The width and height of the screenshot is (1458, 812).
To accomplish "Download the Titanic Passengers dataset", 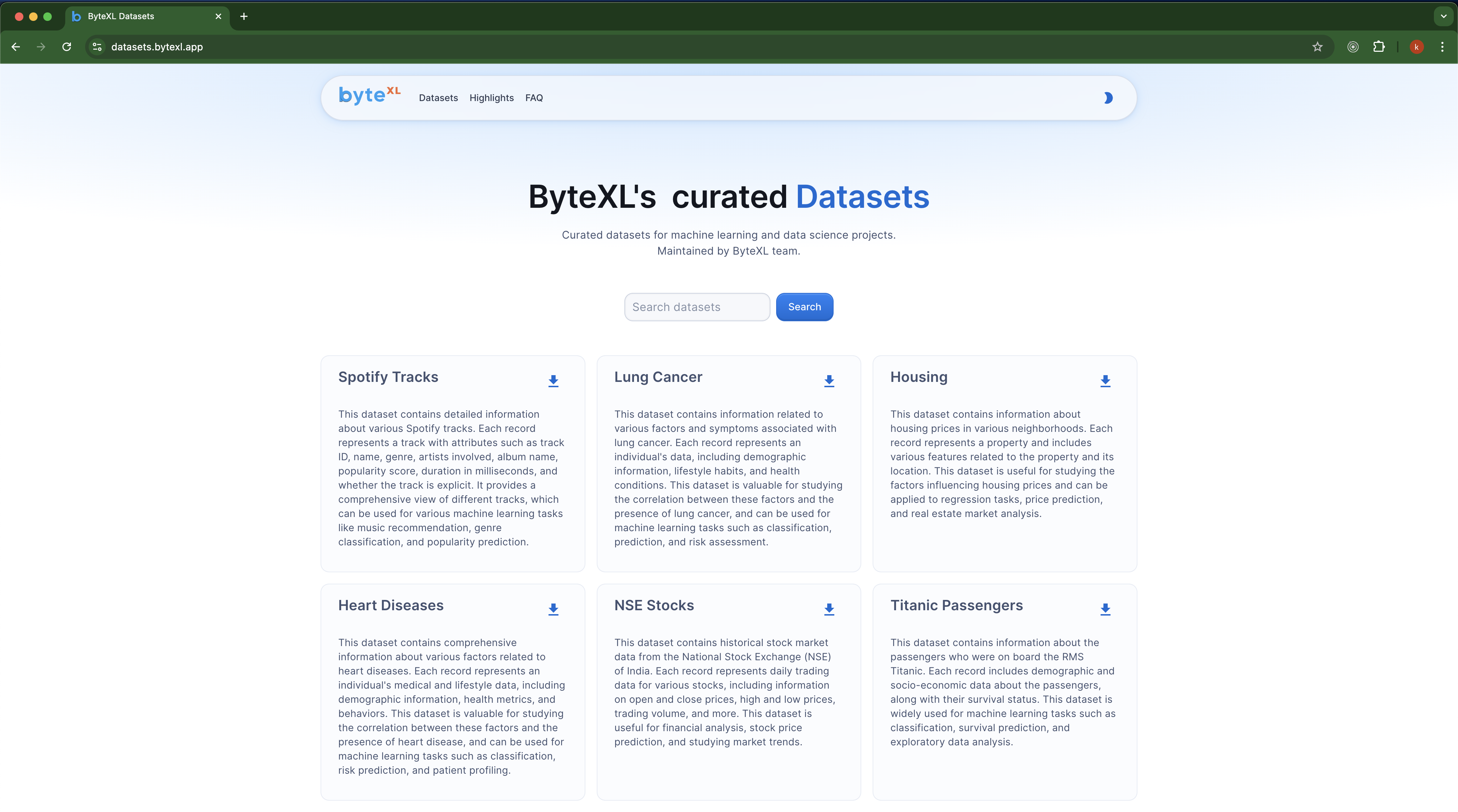I will [1105, 609].
